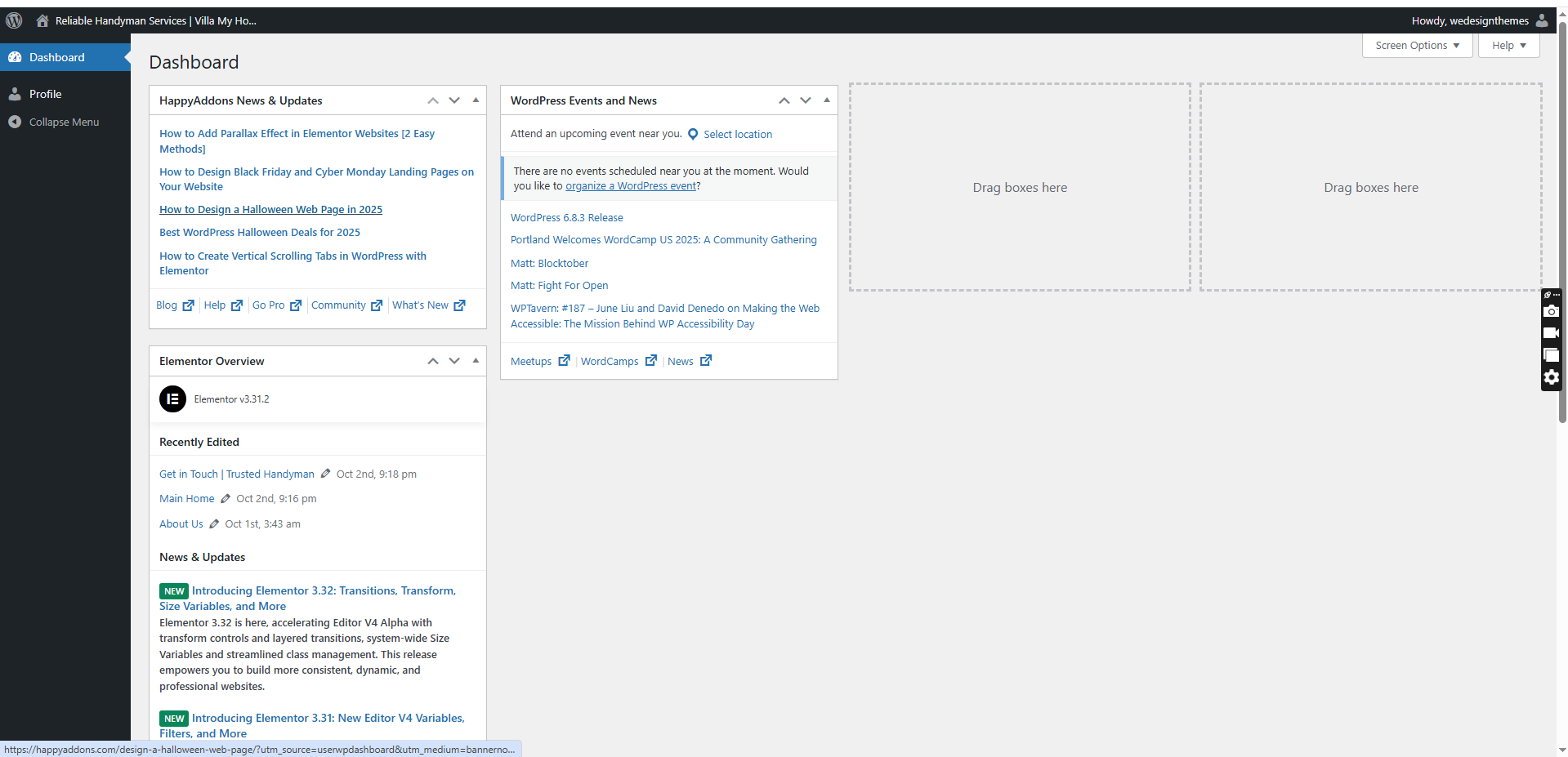Image resolution: width=1568 pixels, height=757 pixels.
Task: Click the WordPress logo in admin bar
Action: tap(14, 20)
